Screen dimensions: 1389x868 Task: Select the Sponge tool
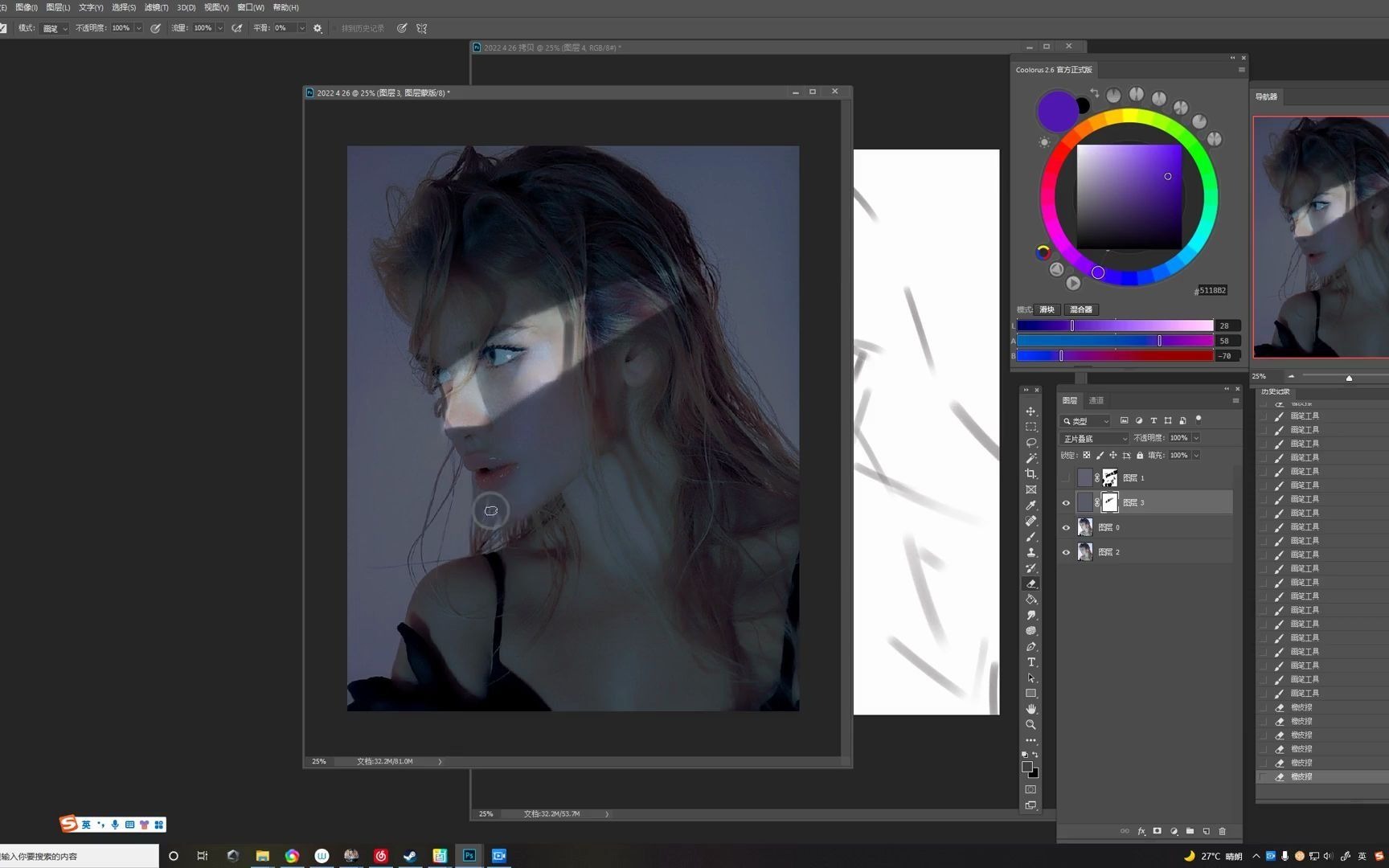tap(1030, 631)
